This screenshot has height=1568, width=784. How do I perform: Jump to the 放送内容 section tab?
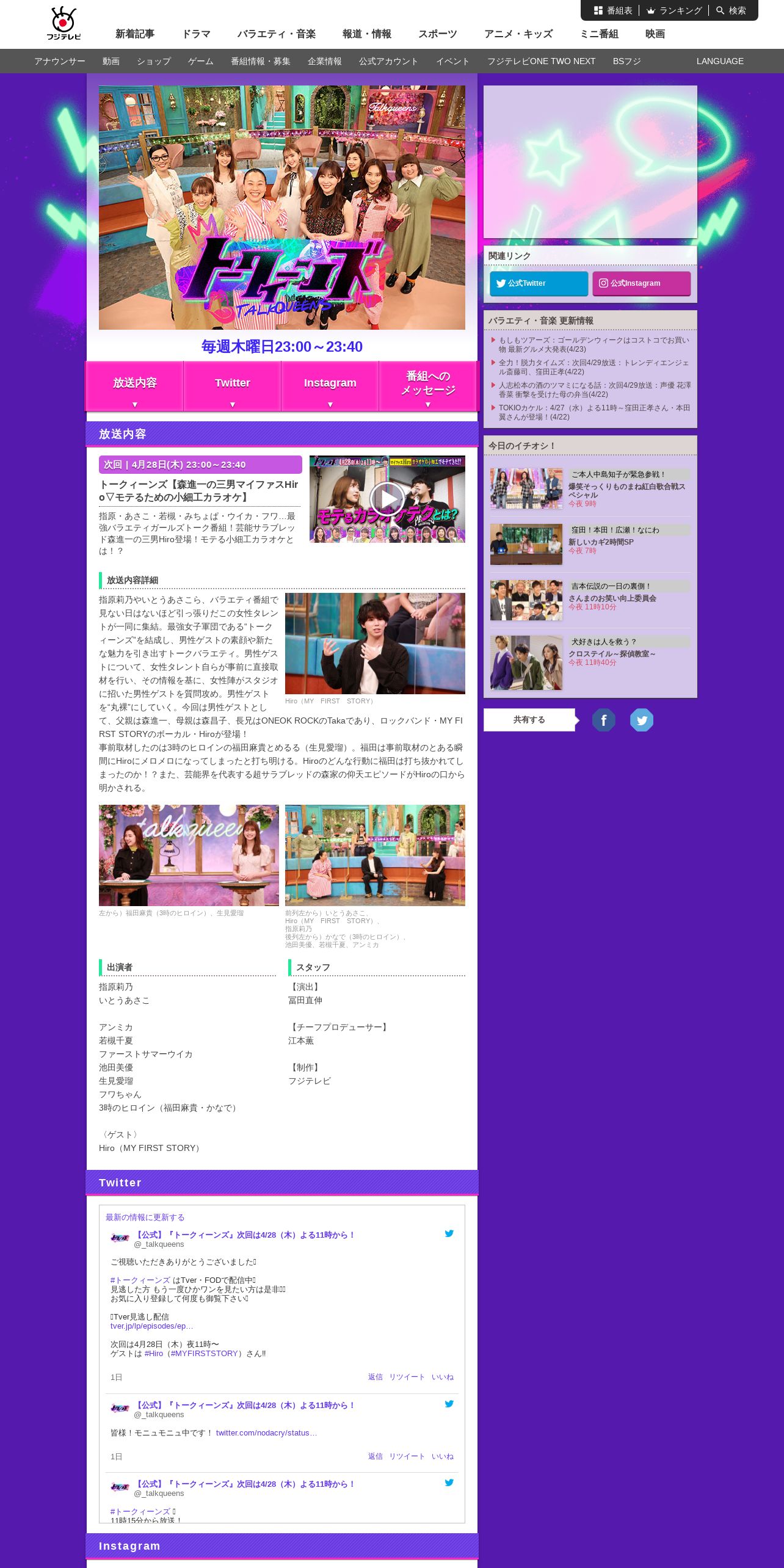coord(135,386)
